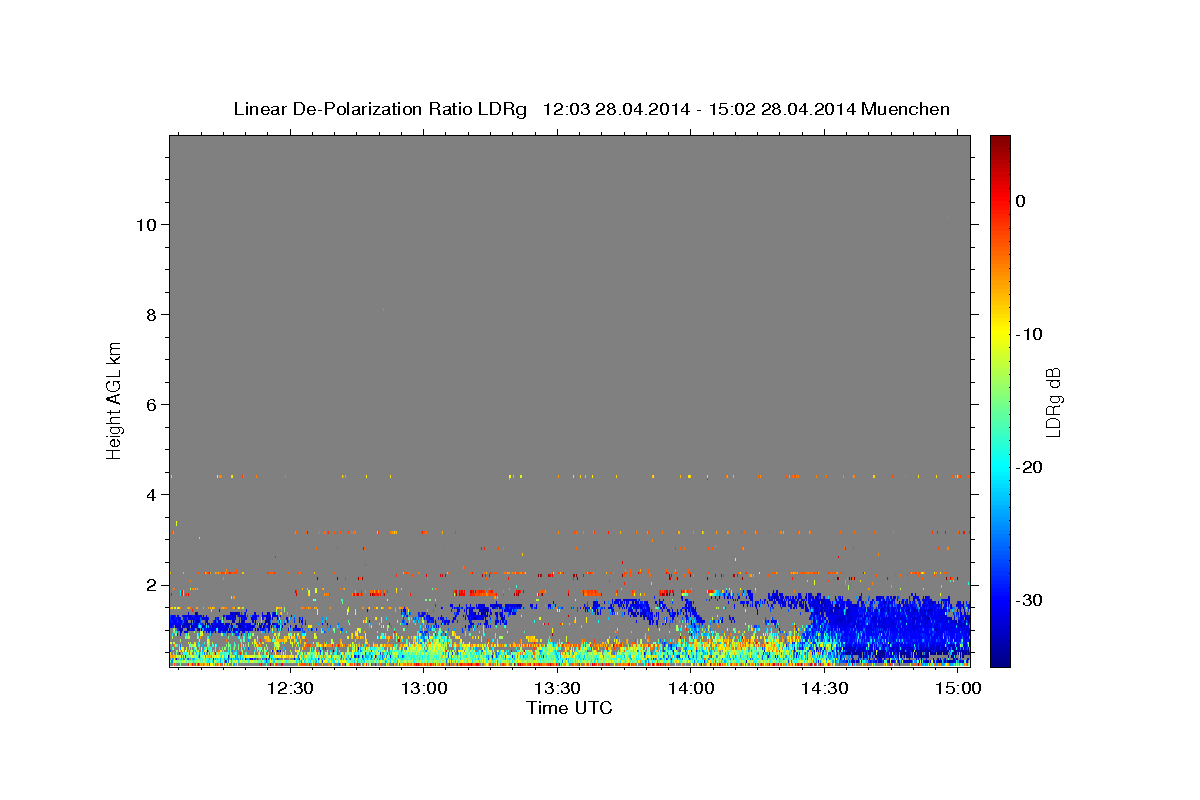The width and height of the screenshot is (1200, 800).
Task: Click the height tick label 8
Action: click(x=149, y=314)
